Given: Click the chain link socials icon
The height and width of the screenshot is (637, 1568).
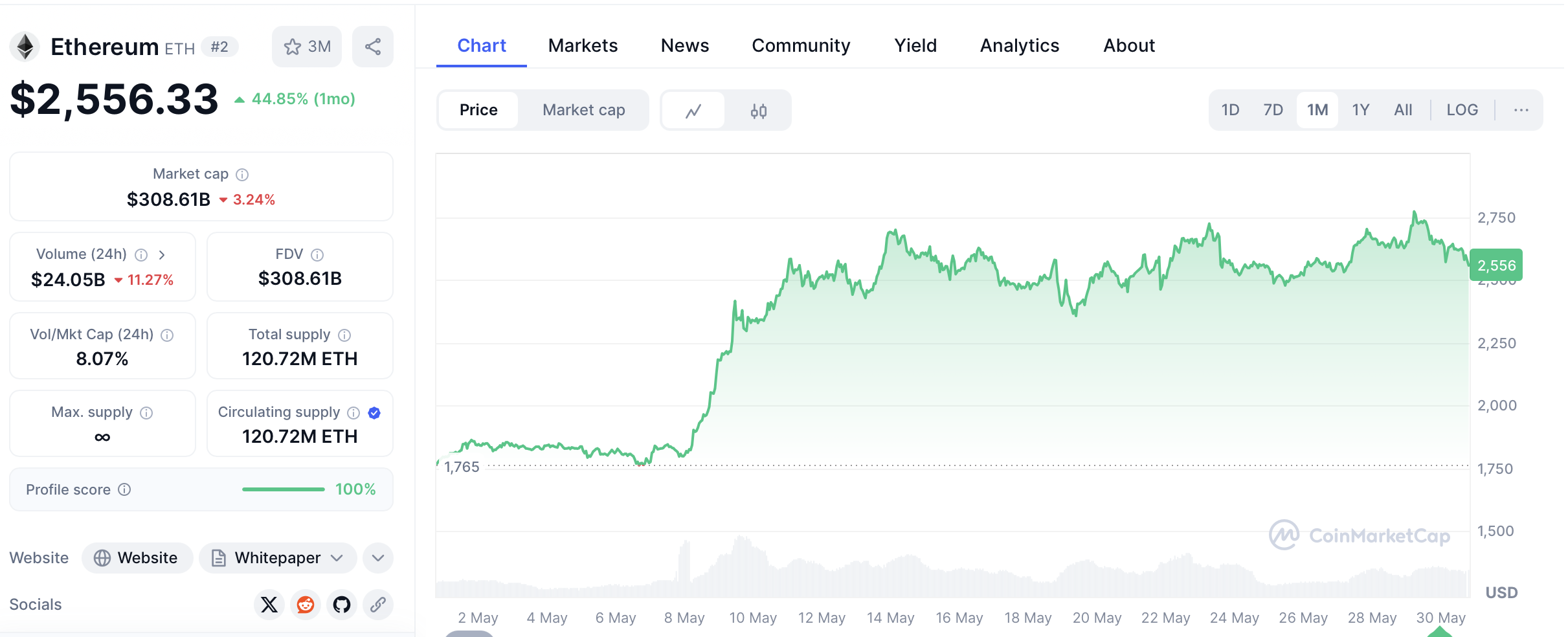Looking at the screenshot, I should (x=378, y=605).
